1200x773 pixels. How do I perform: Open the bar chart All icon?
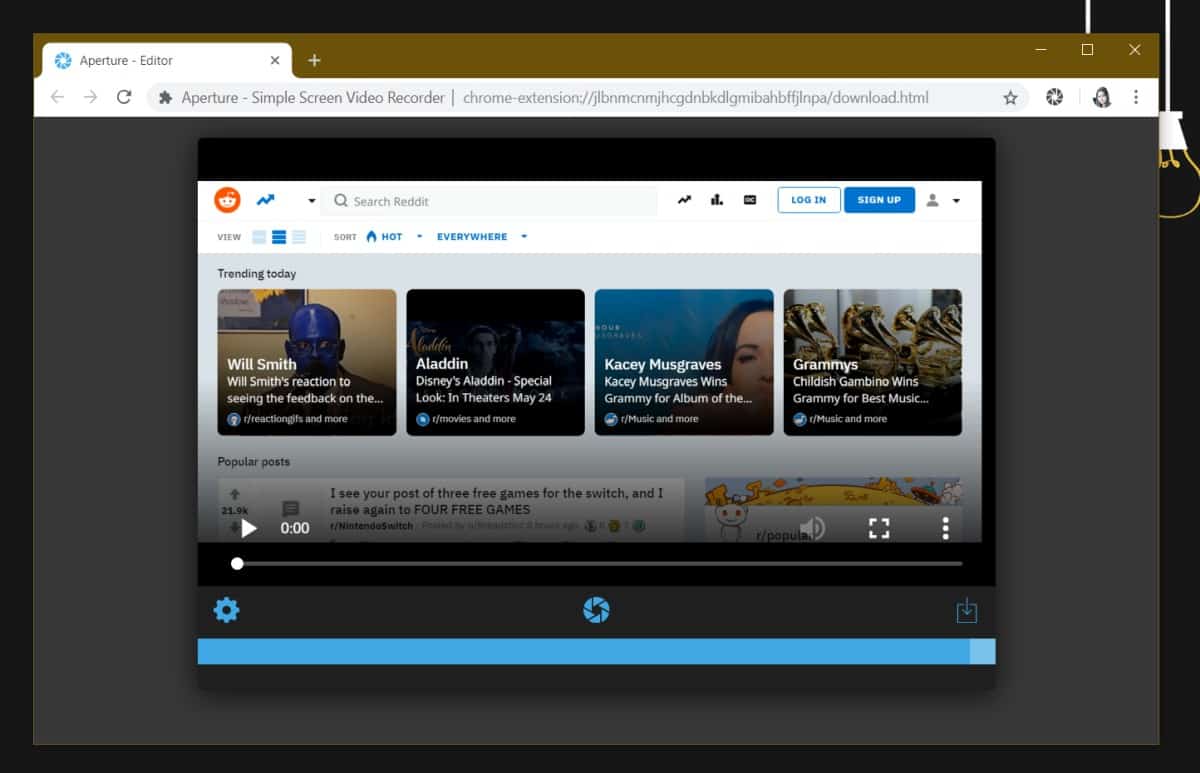point(717,200)
